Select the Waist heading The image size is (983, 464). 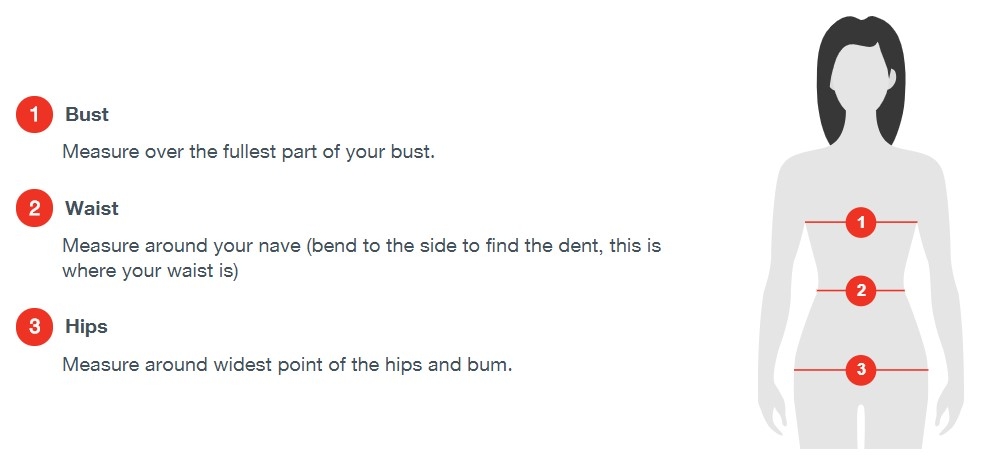(92, 209)
